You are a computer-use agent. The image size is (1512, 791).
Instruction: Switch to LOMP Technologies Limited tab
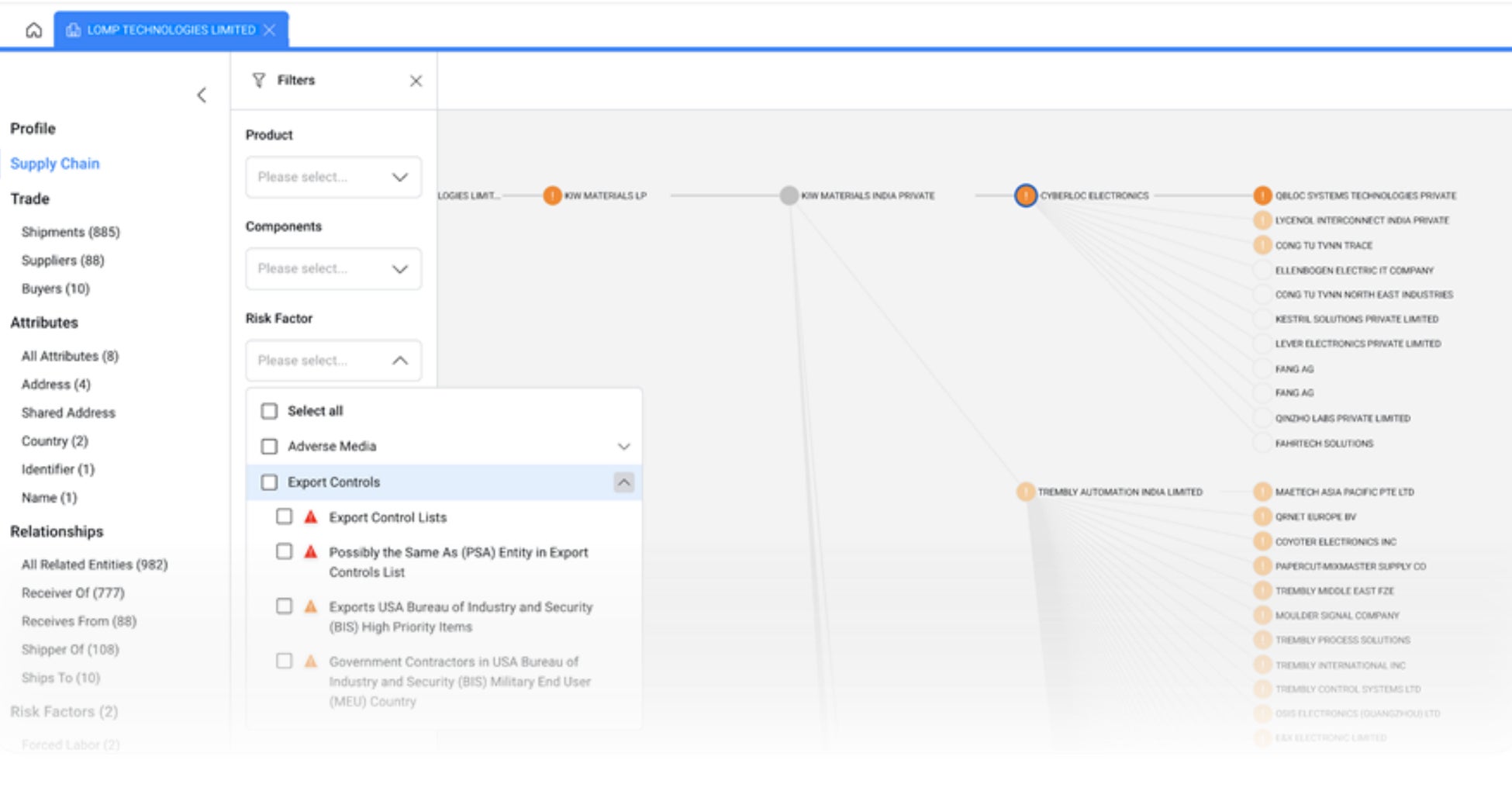pos(171,29)
